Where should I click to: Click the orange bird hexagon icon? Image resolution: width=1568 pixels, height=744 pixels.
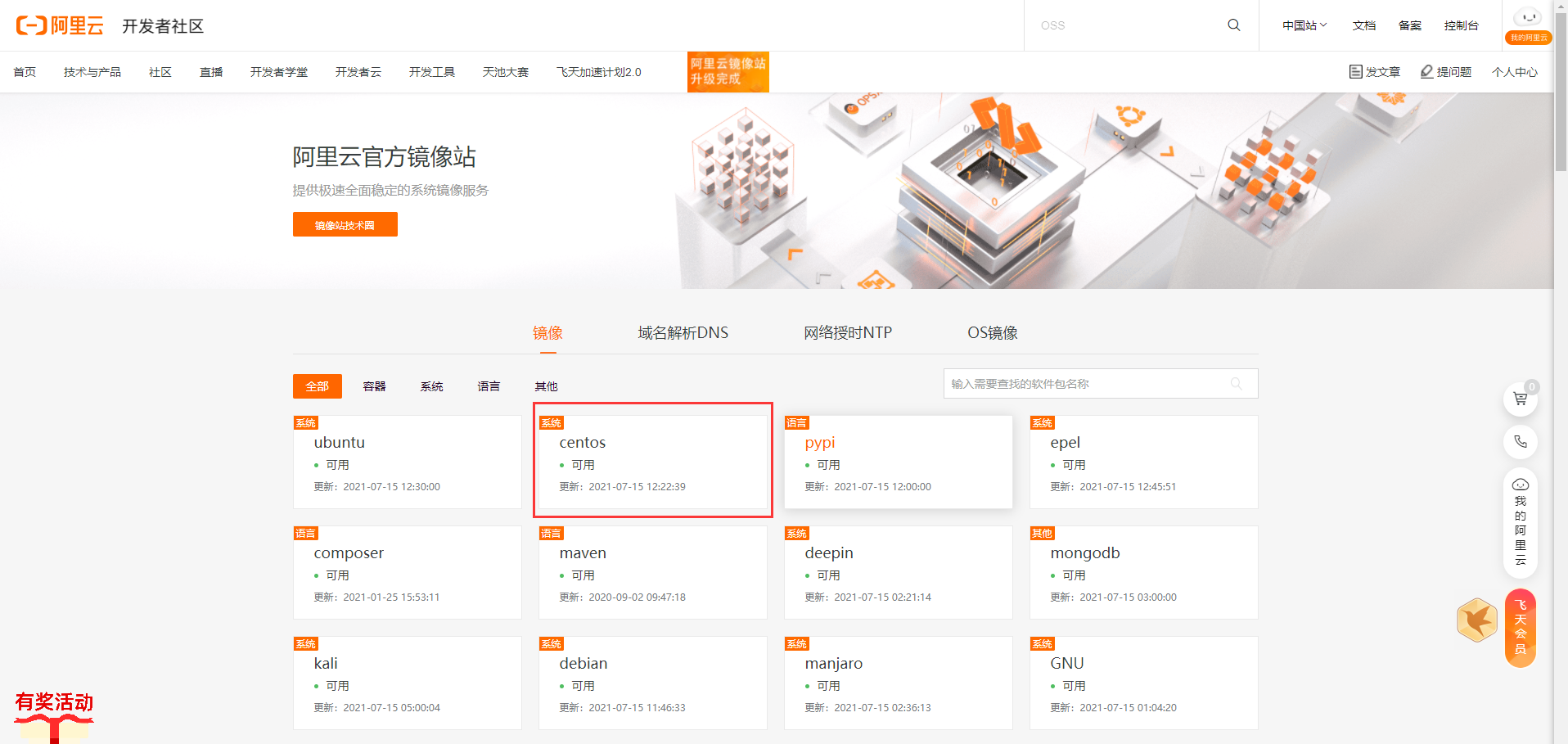click(1477, 620)
